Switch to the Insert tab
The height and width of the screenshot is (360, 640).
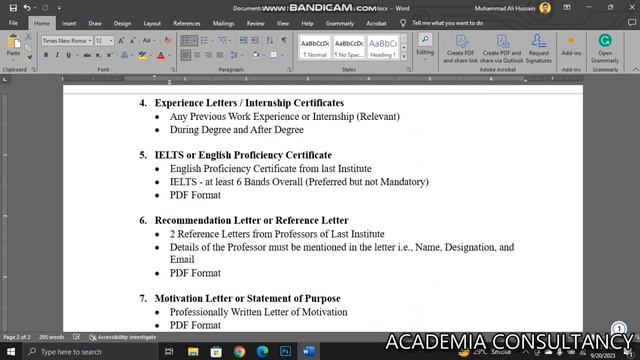69,23
